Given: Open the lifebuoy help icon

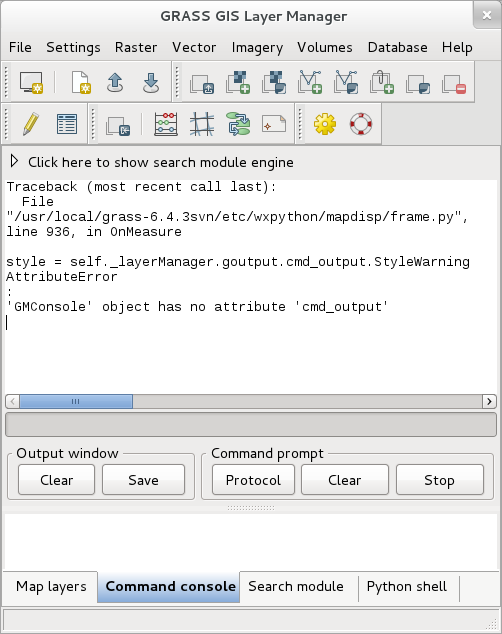Looking at the screenshot, I should [x=361, y=124].
